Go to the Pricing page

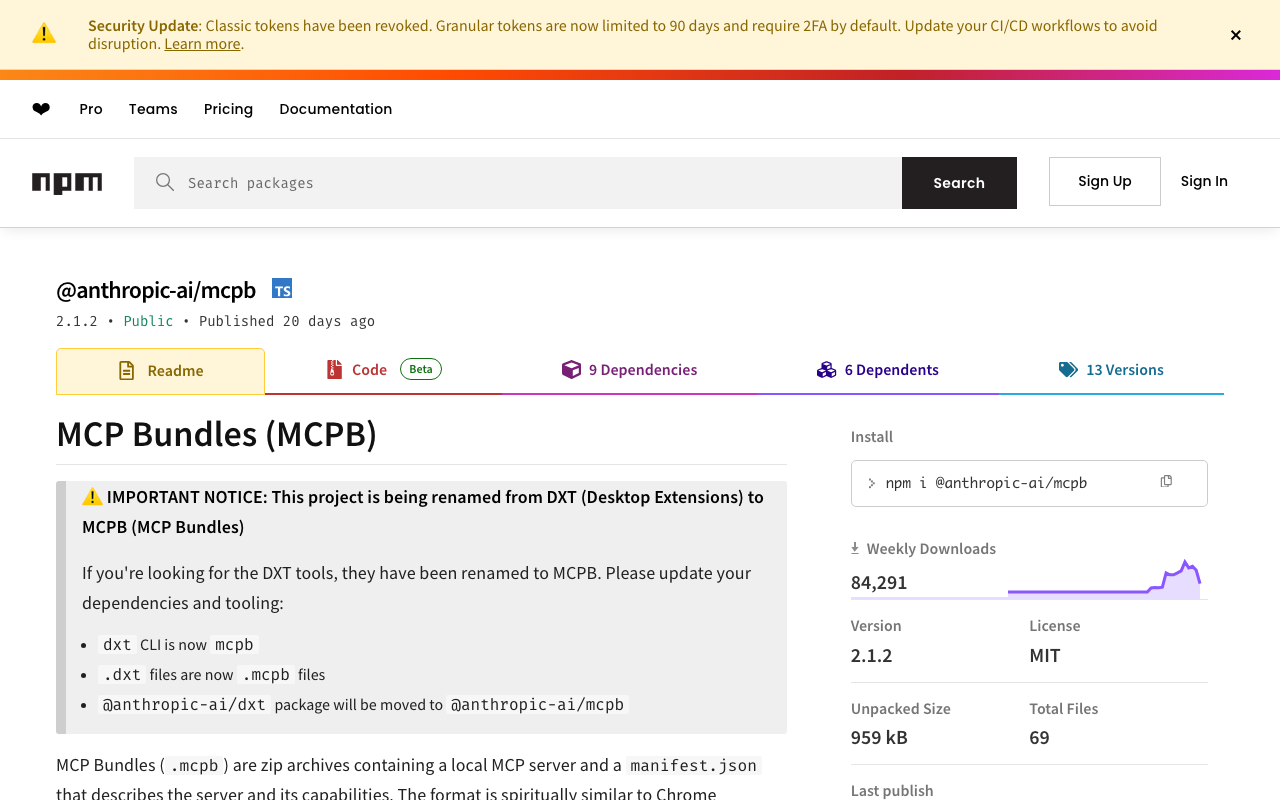point(228,109)
